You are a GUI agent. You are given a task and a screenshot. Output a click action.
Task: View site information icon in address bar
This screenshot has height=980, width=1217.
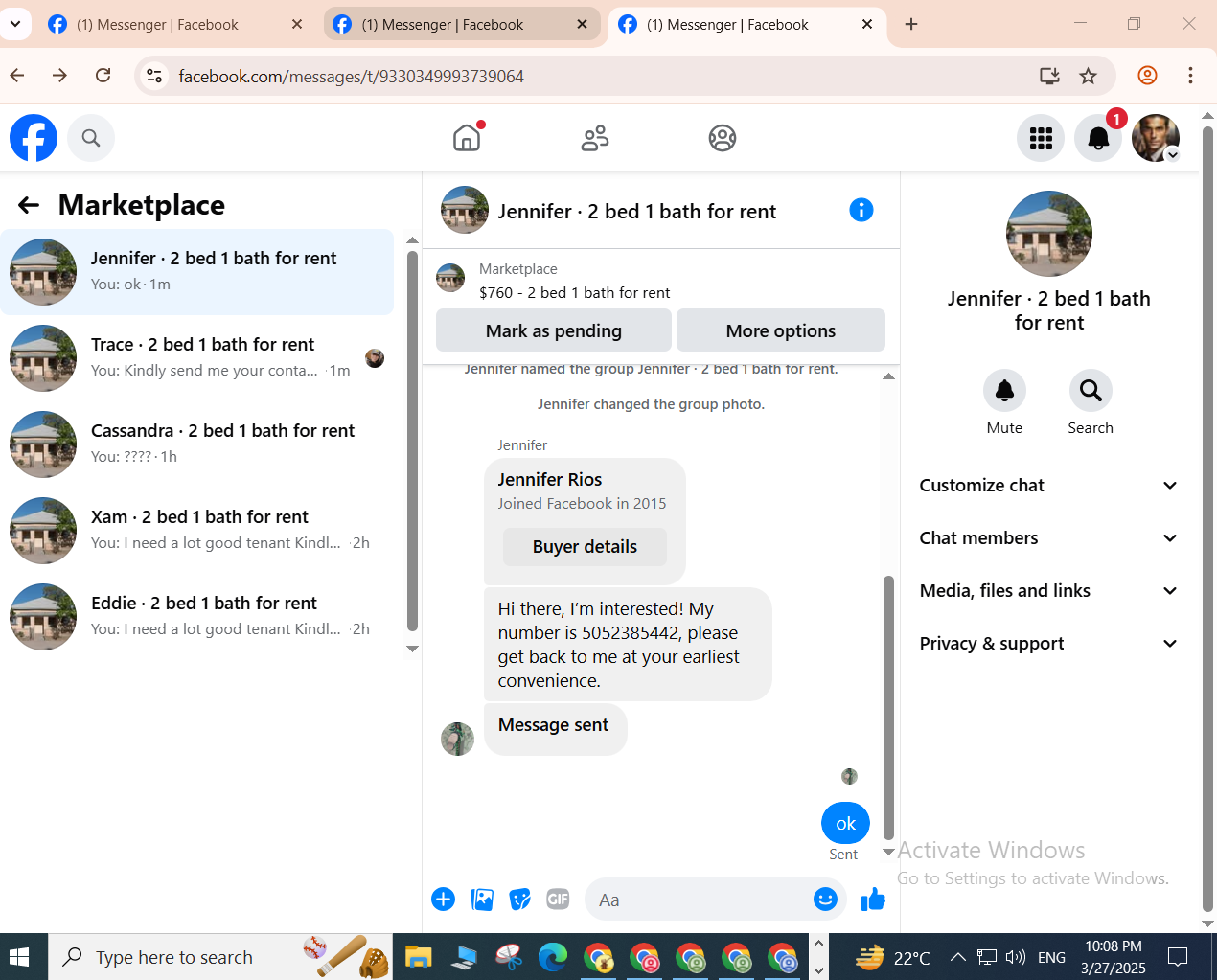pyautogui.click(x=154, y=76)
